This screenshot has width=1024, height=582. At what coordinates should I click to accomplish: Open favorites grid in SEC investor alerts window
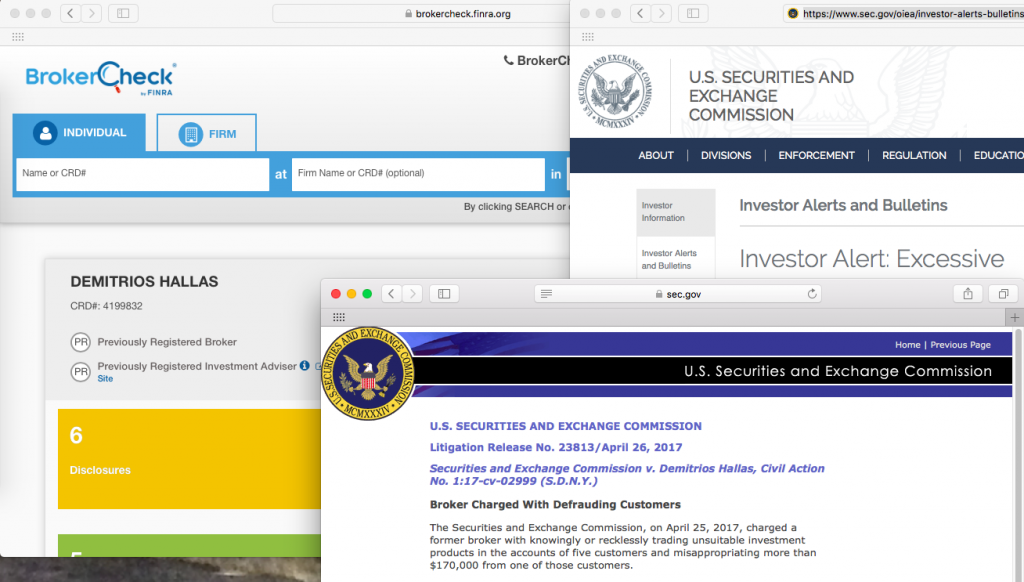pyautogui.click(x=588, y=37)
